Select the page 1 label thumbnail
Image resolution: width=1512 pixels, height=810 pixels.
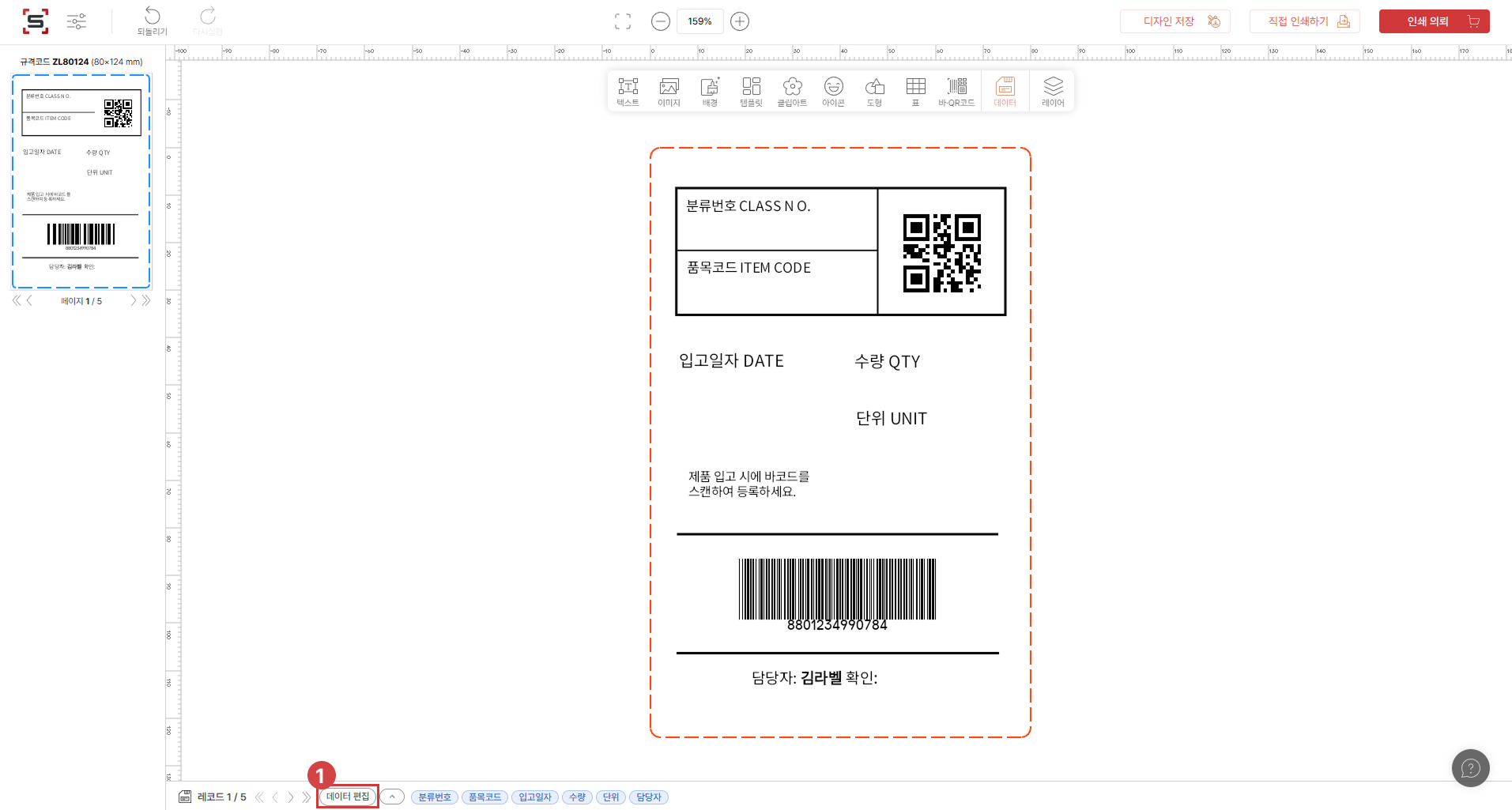81,182
